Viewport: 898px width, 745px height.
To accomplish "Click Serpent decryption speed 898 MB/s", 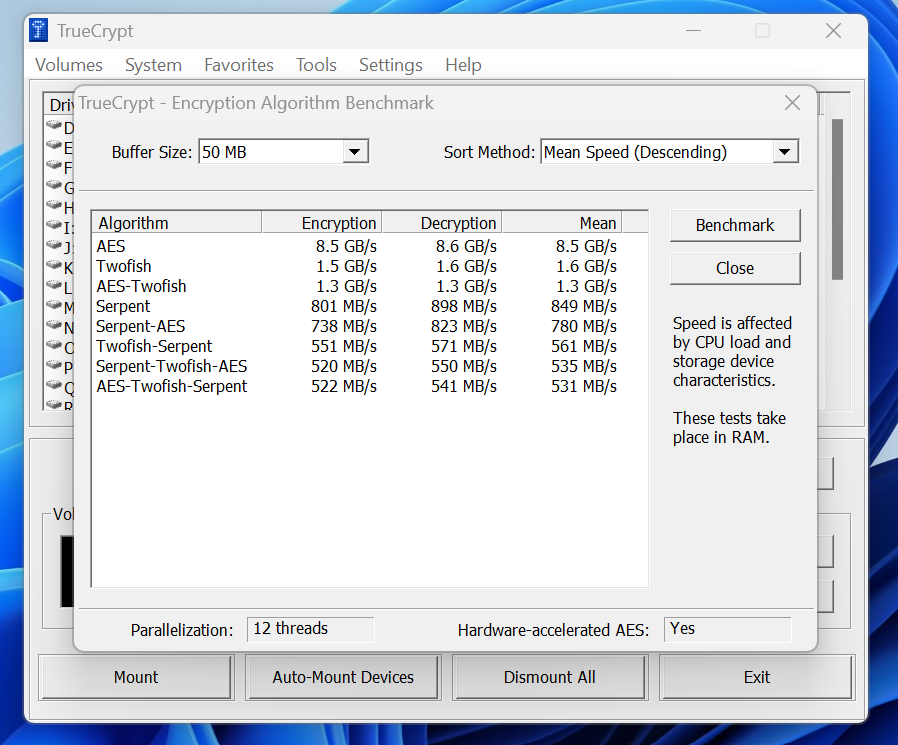I will click(464, 306).
